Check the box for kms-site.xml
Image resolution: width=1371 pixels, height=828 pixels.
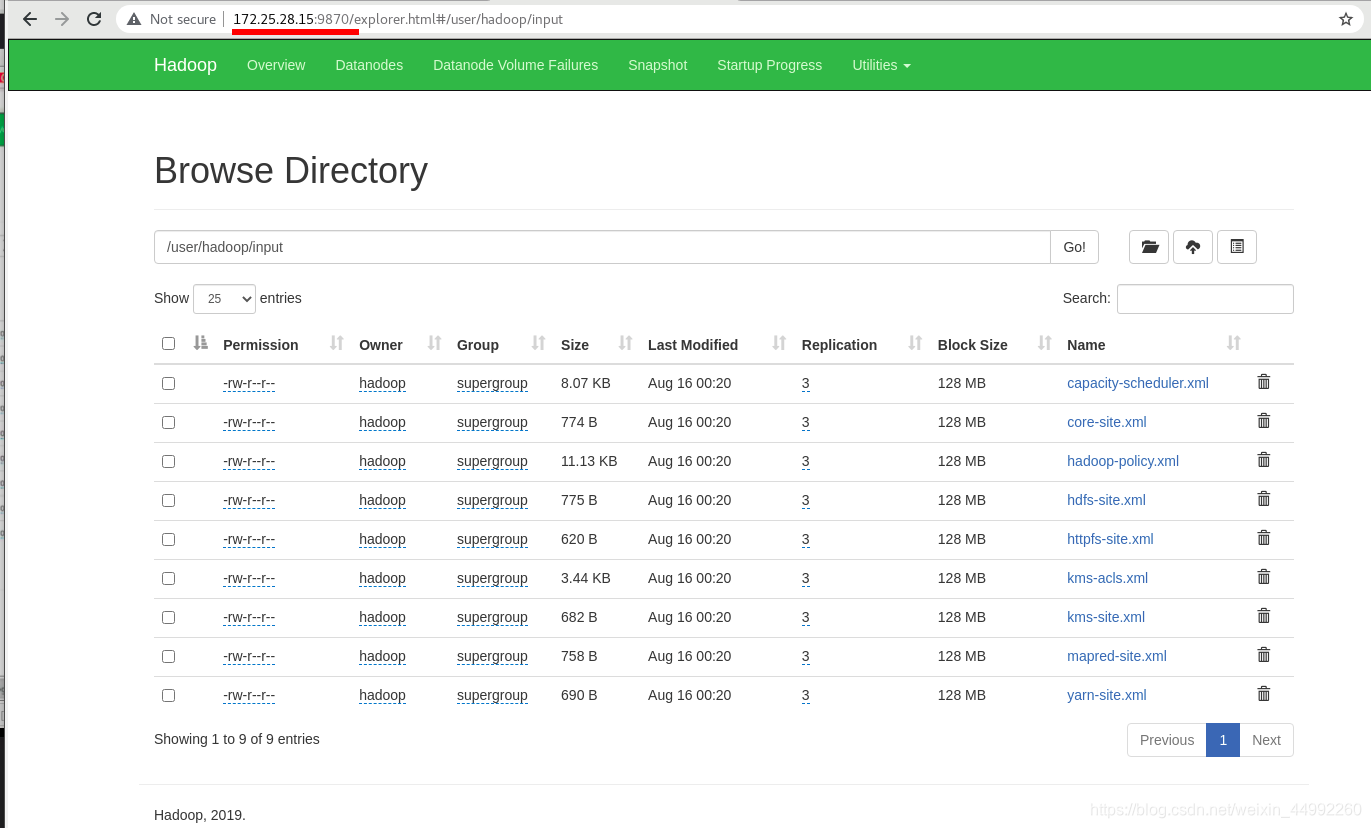coord(168,617)
